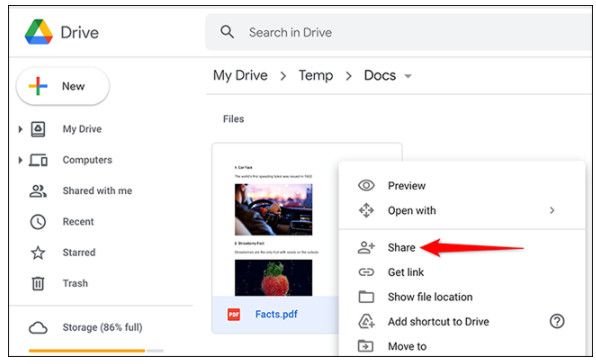Click the Get link chain icon
Viewport: 596px width, 364px height.
coord(366,272)
